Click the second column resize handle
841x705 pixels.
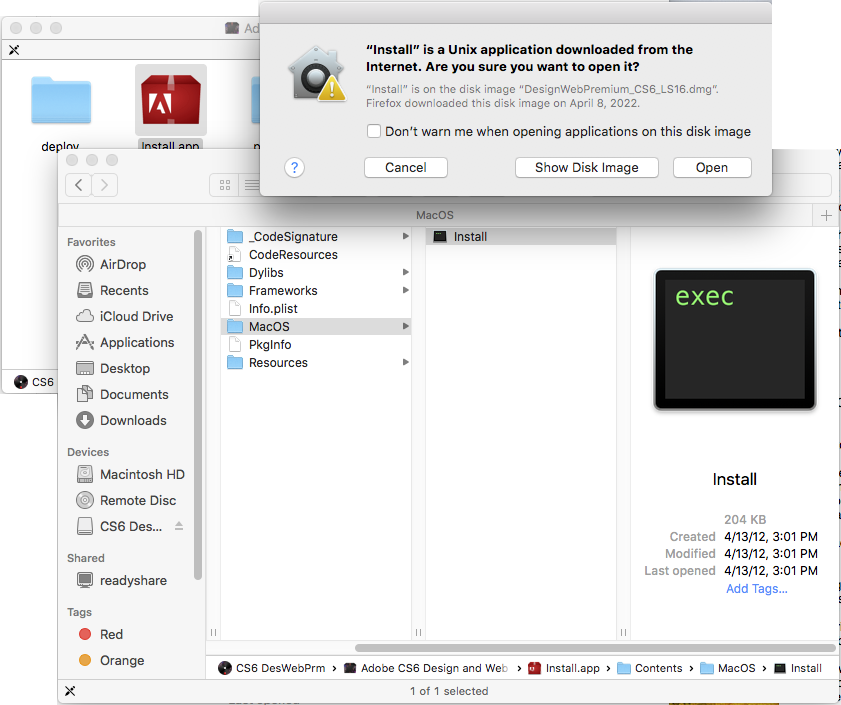click(418, 633)
